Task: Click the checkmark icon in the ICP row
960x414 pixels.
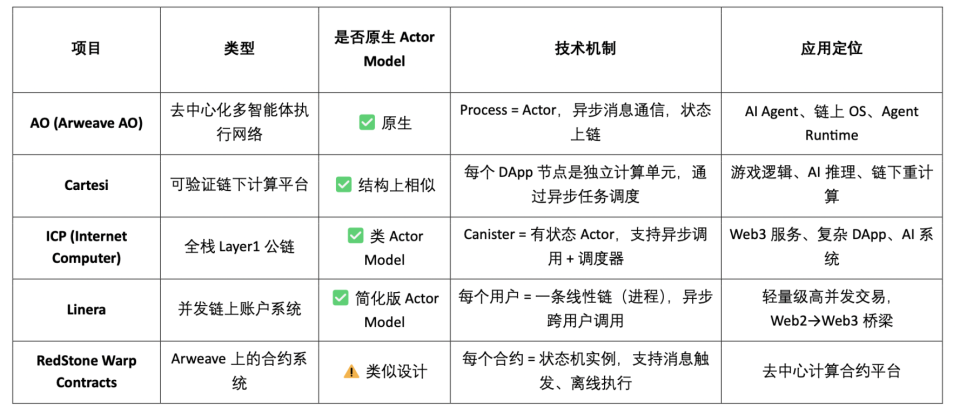Action: point(355,236)
